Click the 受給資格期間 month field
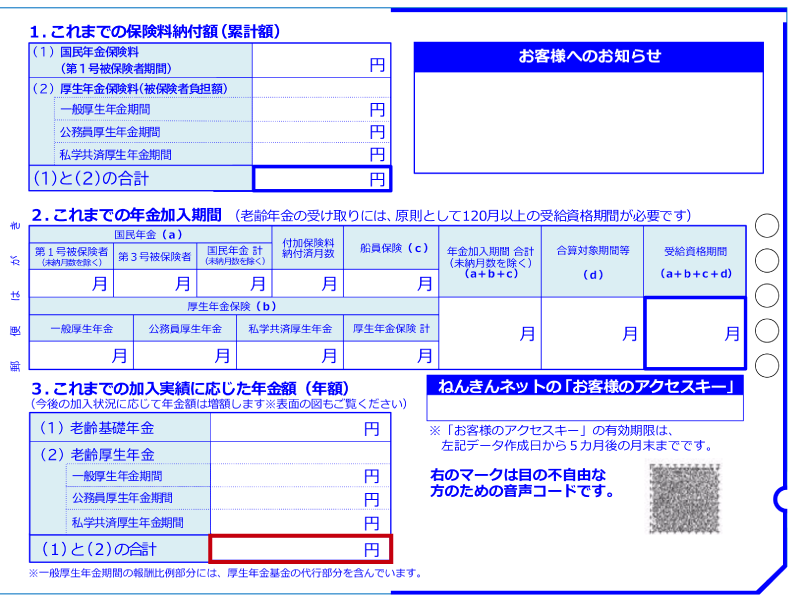The height and width of the screenshot is (600, 800). click(x=695, y=334)
